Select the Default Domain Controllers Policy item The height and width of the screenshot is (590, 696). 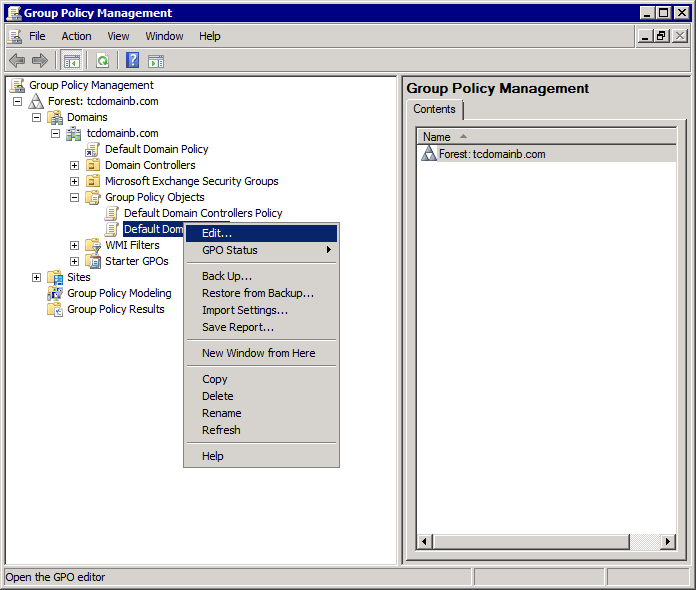point(203,213)
